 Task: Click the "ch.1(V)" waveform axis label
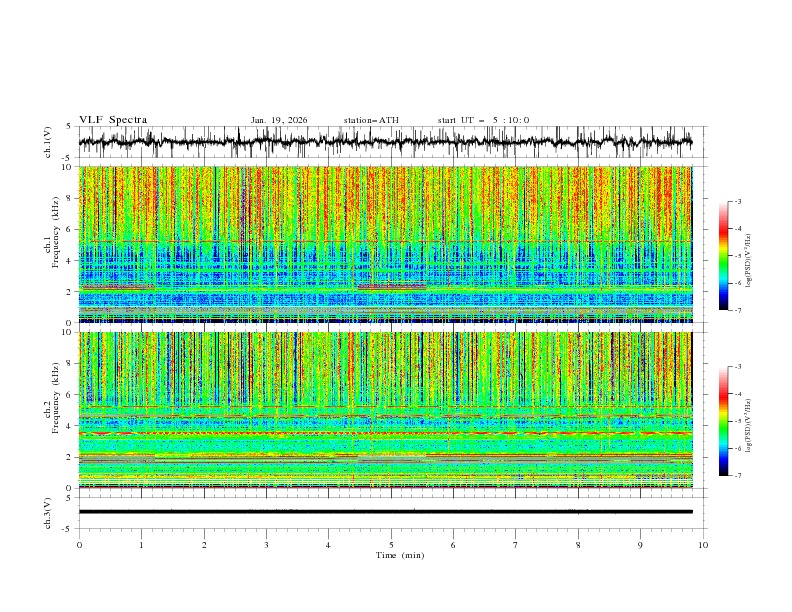(x=48, y=142)
